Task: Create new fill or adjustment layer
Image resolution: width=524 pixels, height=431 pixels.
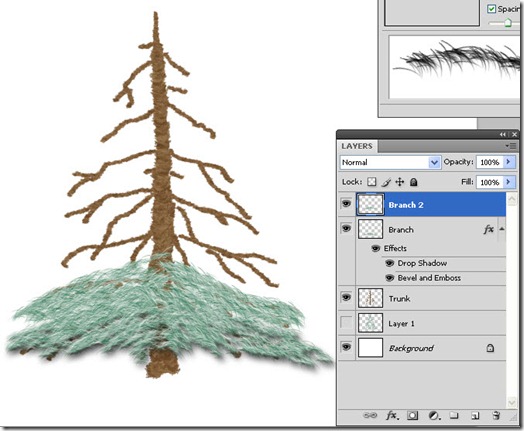Action: [434, 416]
